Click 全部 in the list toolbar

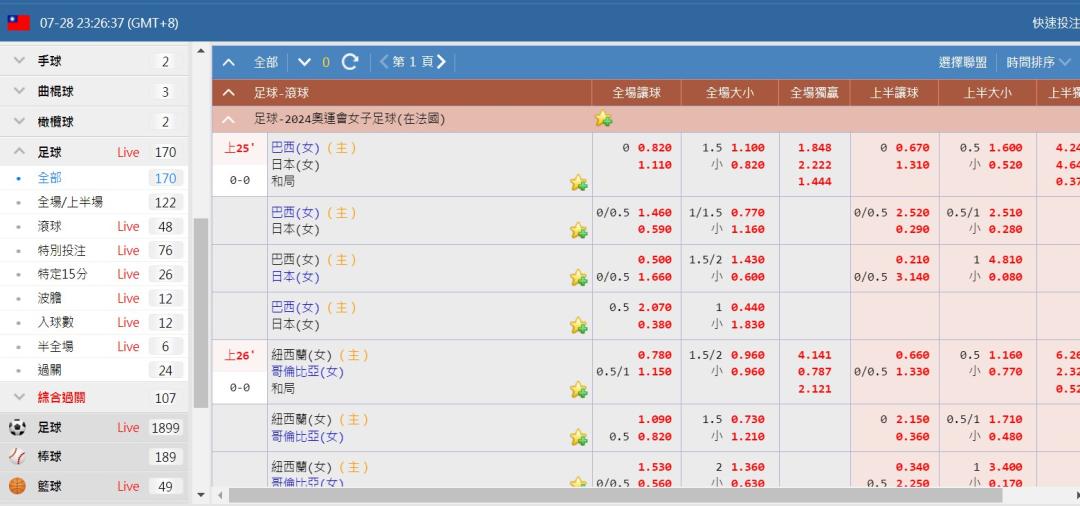[x=266, y=63]
